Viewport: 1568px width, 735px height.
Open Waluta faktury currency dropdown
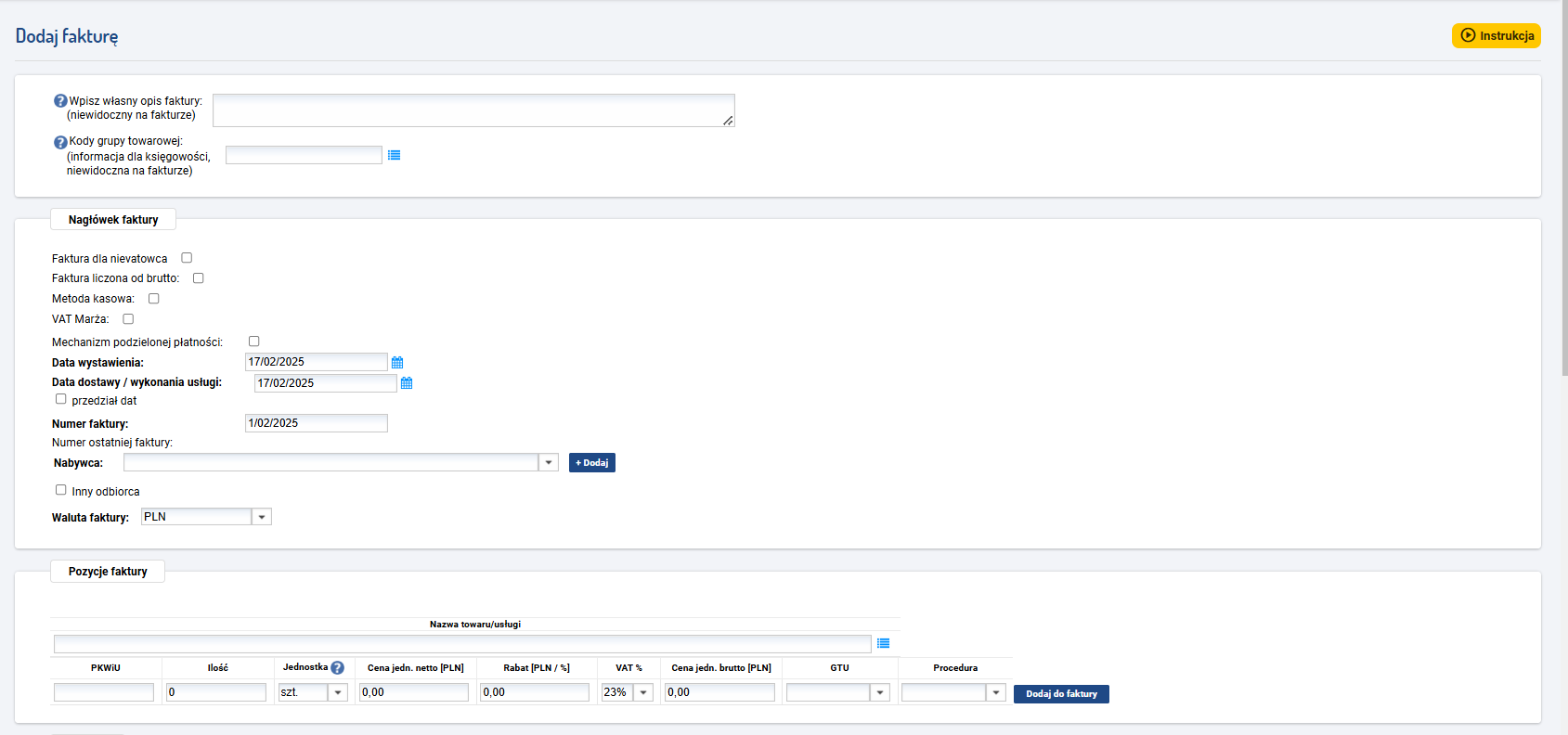[x=262, y=517]
